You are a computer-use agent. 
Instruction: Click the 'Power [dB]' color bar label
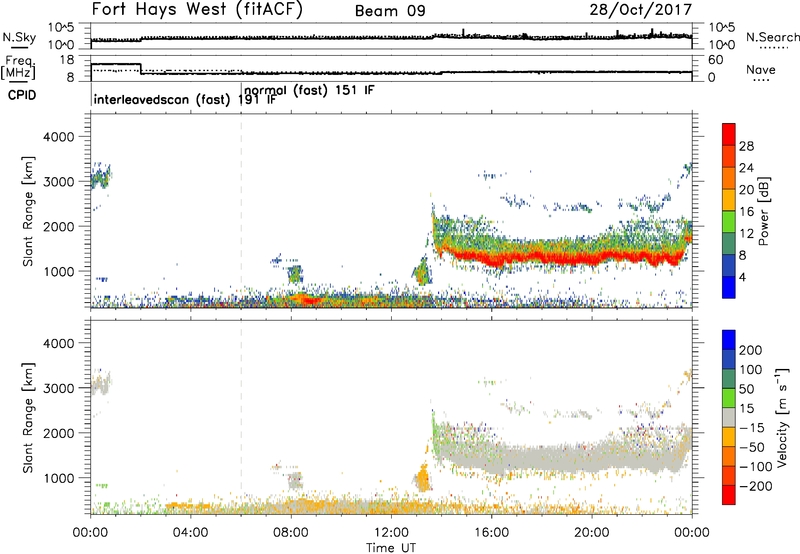click(x=764, y=211)
